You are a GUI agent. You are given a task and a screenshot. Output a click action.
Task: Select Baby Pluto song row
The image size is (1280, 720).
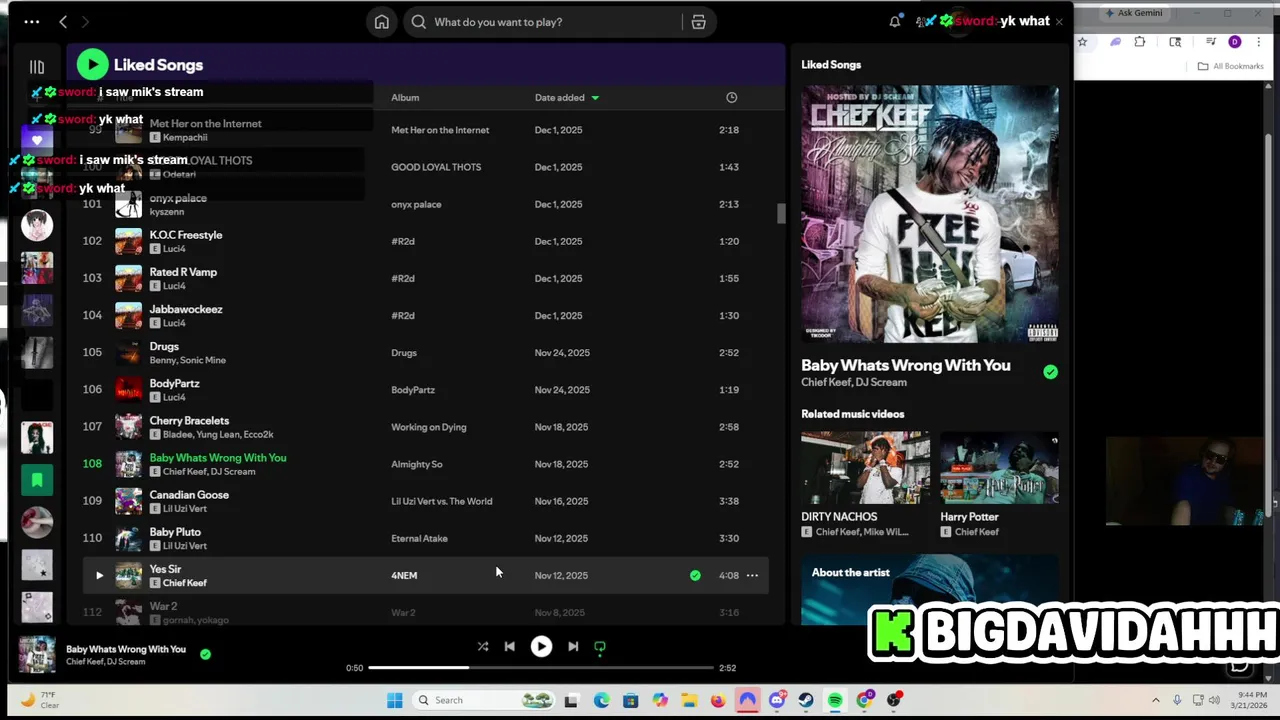(x=425, y=538)
